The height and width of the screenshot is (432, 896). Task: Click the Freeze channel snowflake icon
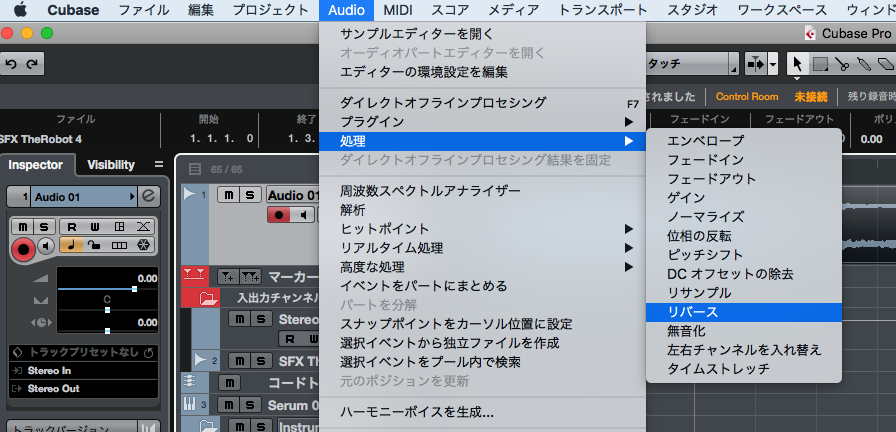tap(143, 245)
